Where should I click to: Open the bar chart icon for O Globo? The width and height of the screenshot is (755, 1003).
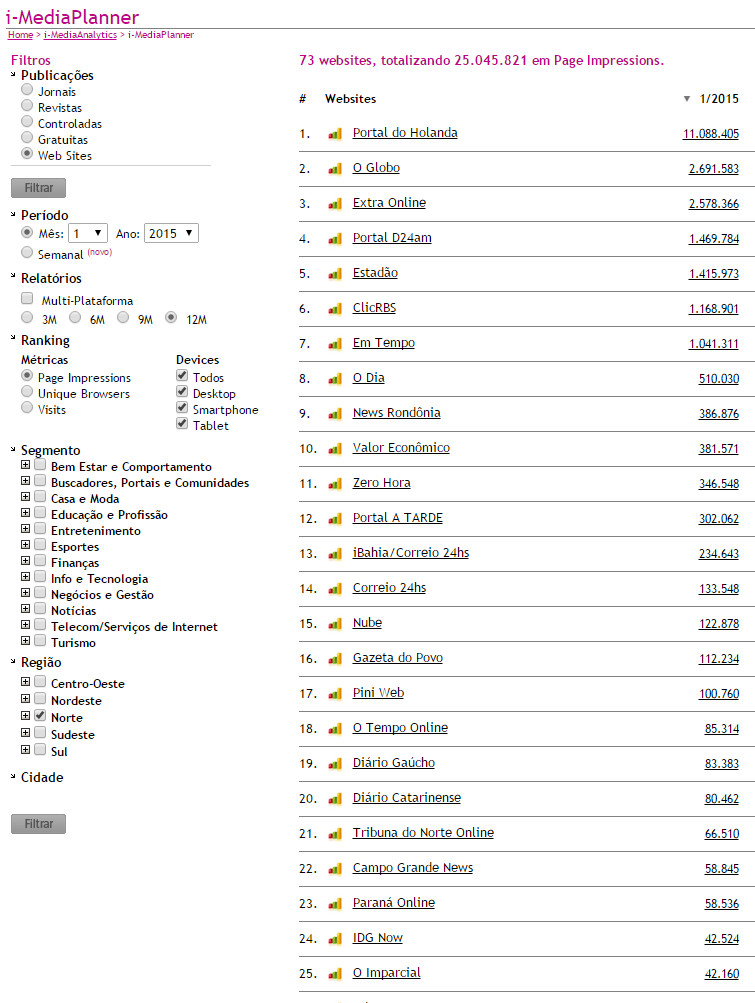335,168
